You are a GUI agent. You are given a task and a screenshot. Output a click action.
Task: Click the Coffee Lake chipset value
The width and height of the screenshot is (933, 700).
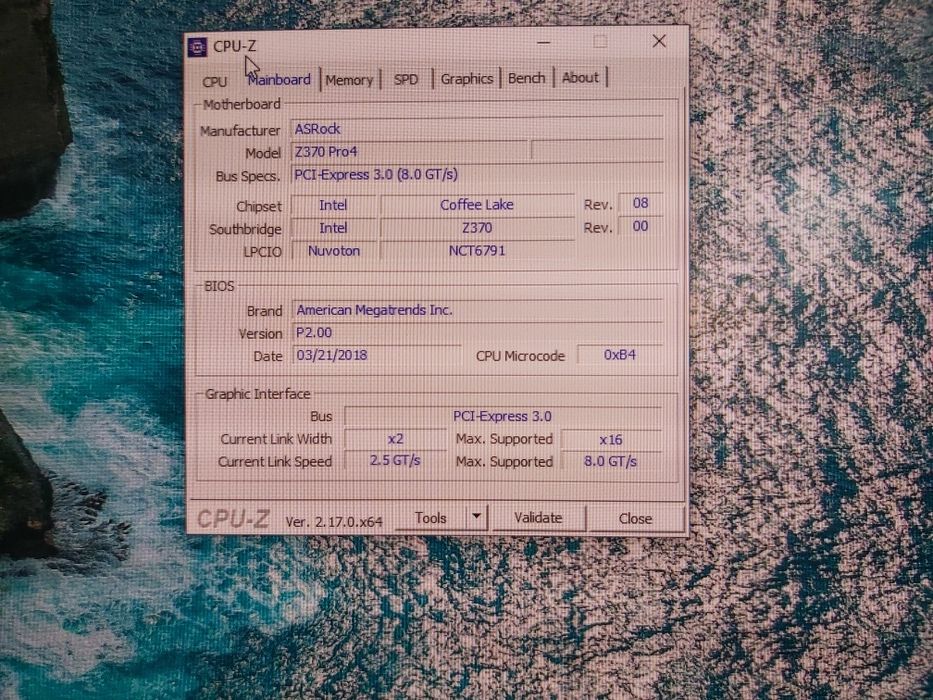tap(477, 205)
